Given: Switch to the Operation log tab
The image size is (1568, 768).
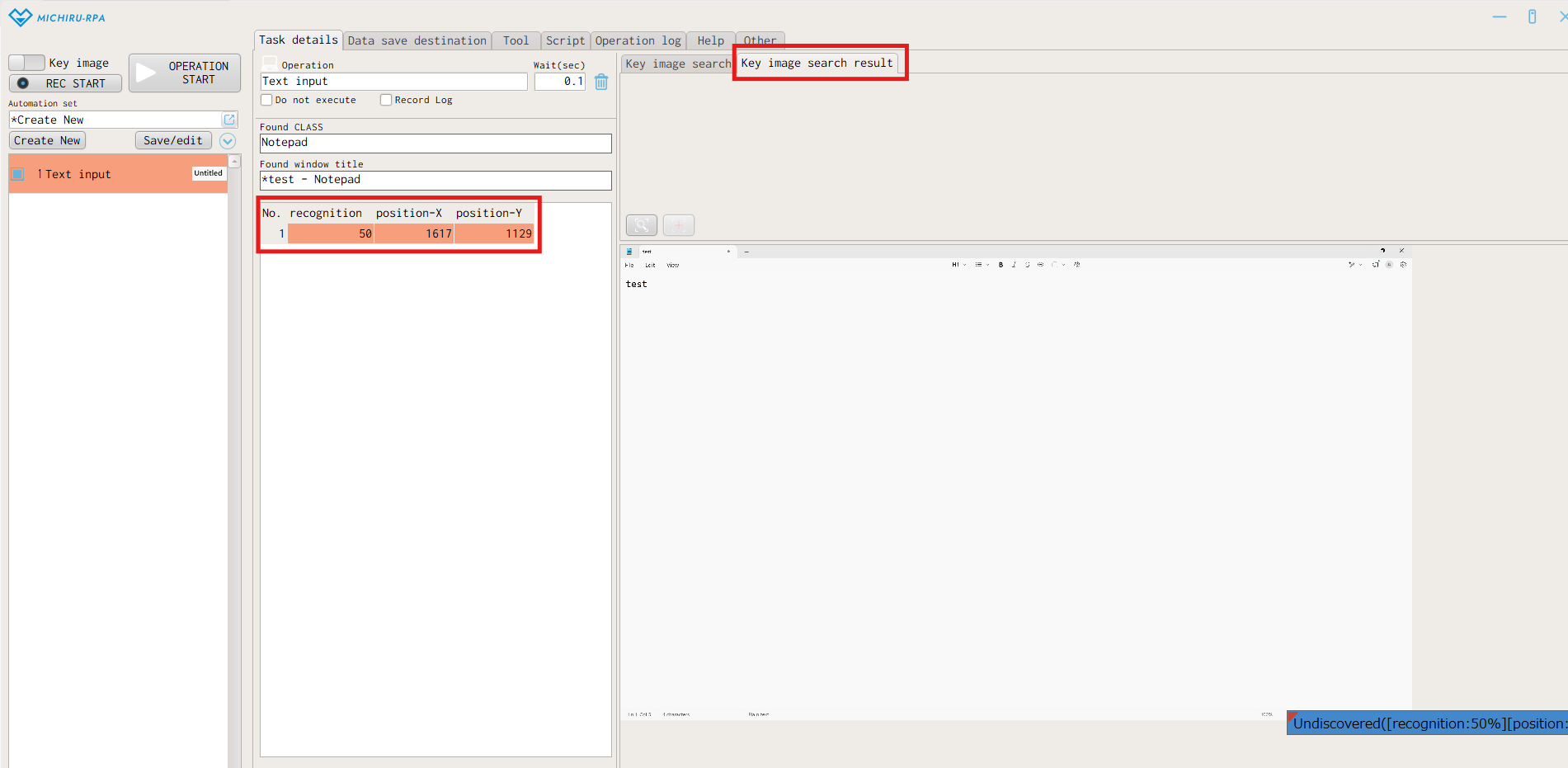Looking at the screenshot, I should (x=638, y=40).
